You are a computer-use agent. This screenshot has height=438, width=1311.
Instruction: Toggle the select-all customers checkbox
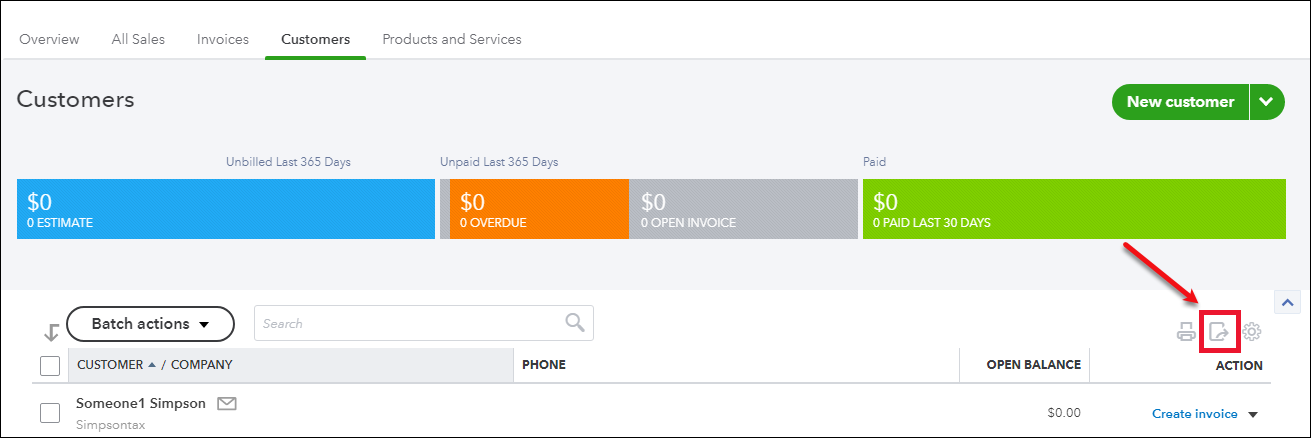50,366
